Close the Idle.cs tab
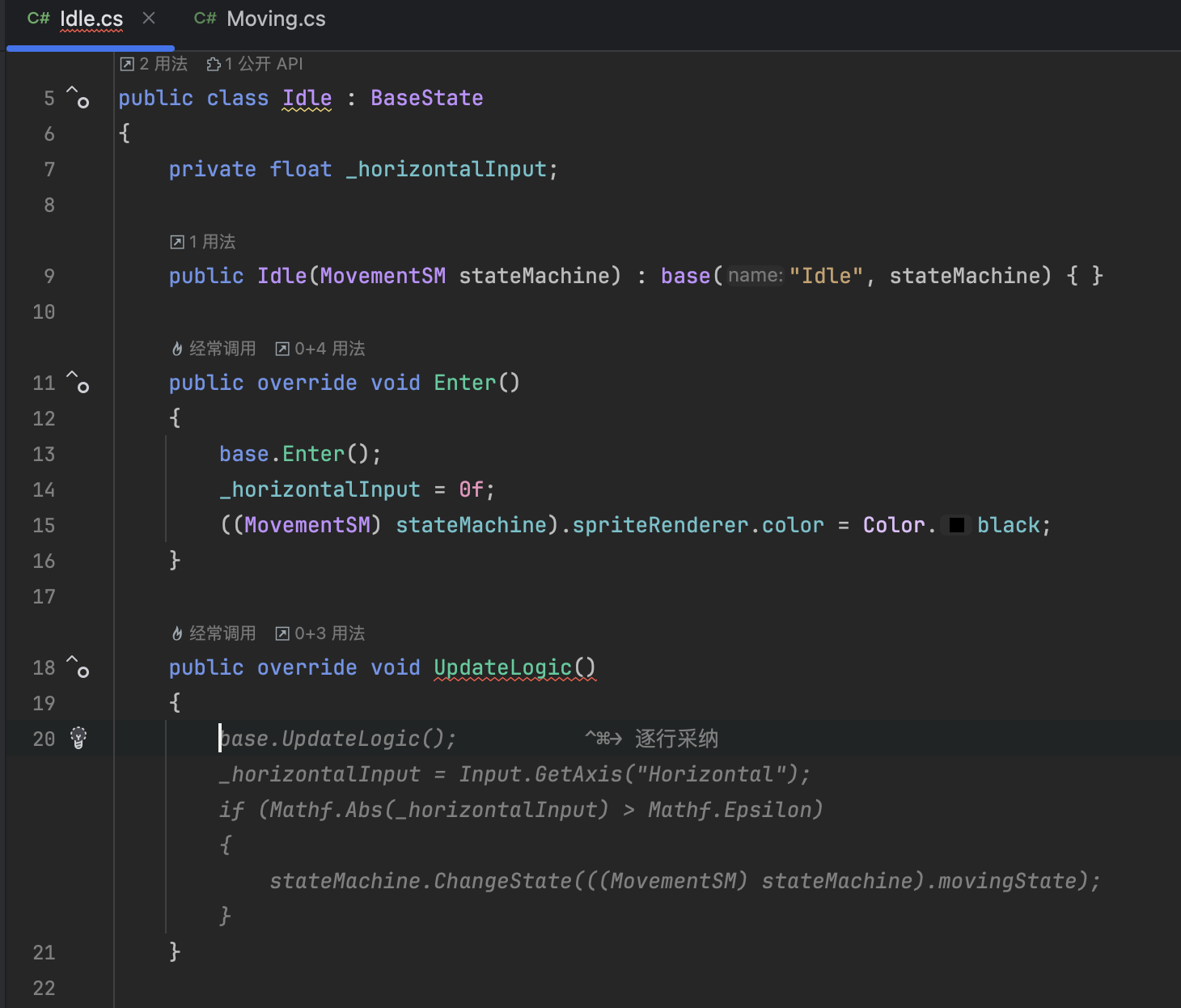 click(149, 18)
